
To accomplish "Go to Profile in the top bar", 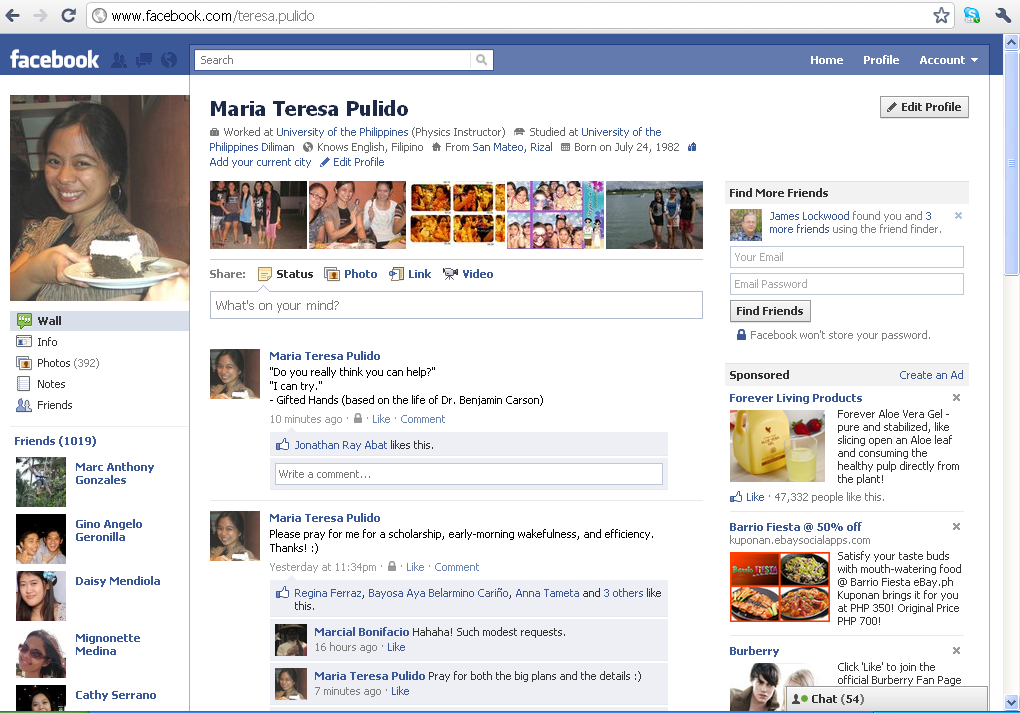I will click(x=881, y=60).
